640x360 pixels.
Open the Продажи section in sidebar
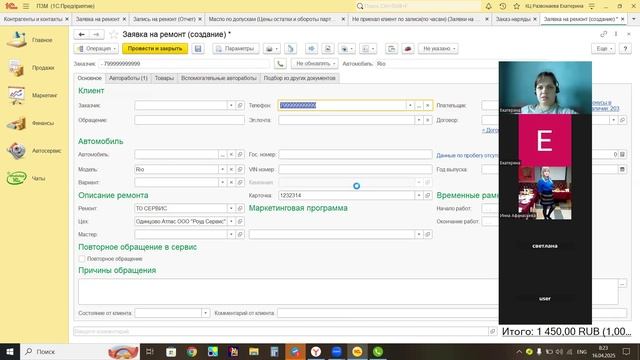click(x=32, y=68)
